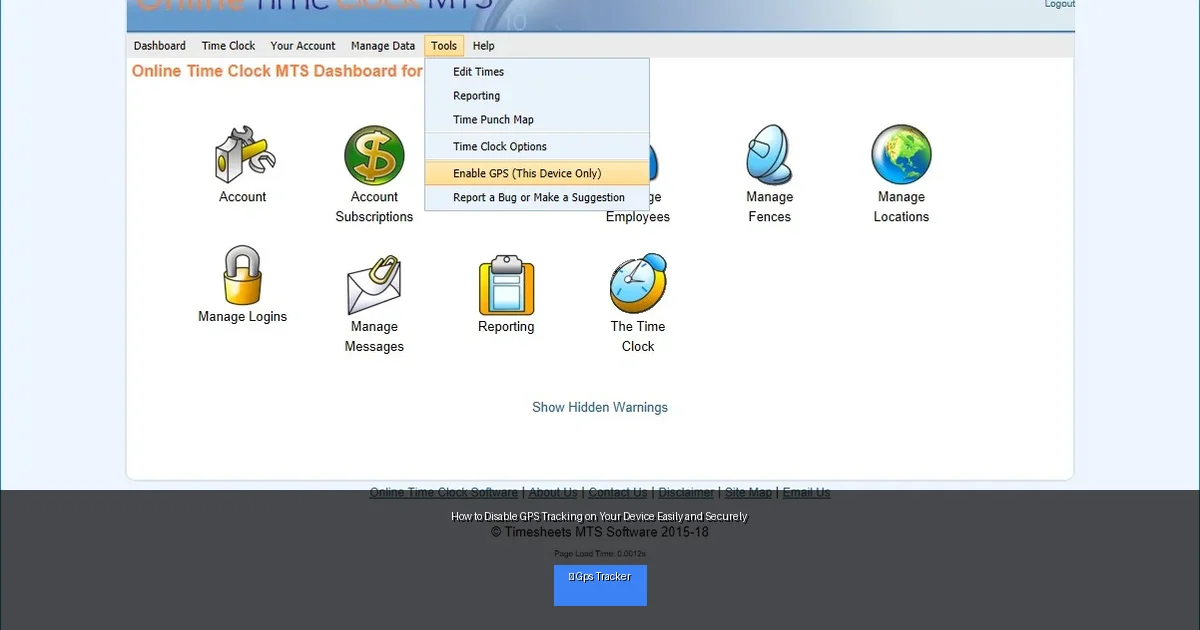Open the Tools menu
This screenshot has height=630, width=1200.
coord(444,45)
